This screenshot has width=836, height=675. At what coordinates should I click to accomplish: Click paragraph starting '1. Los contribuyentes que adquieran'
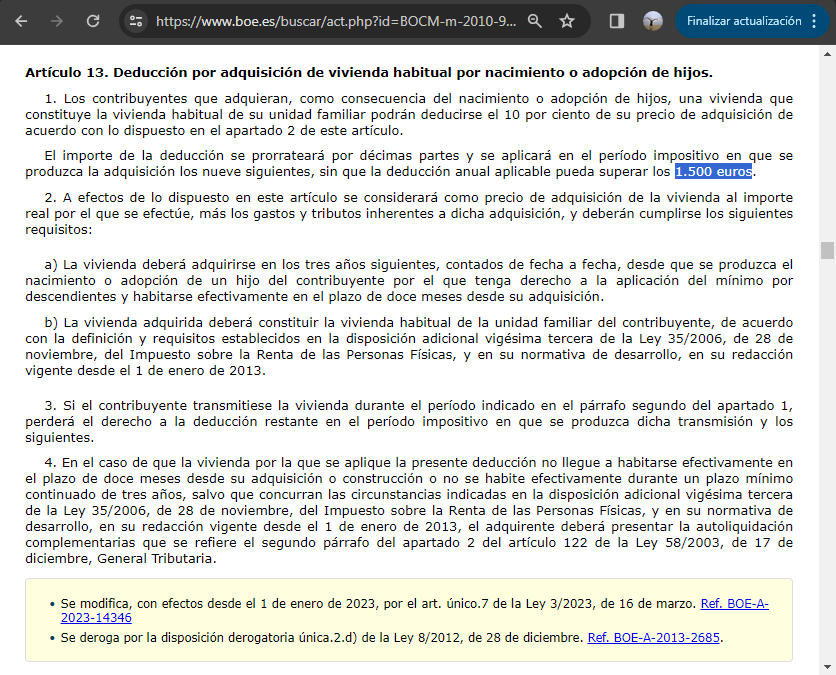(409, 115)
